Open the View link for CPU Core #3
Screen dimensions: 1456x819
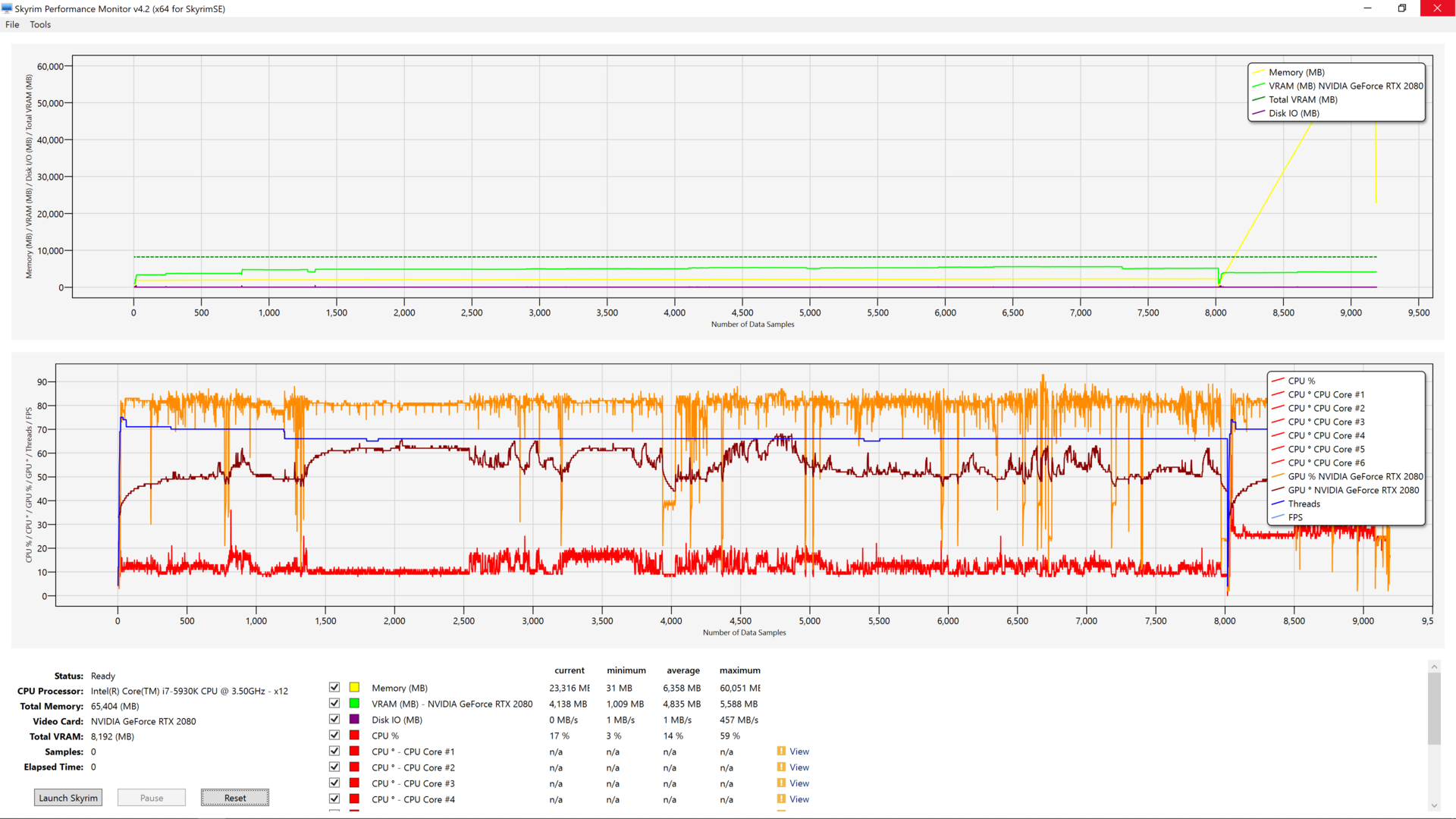click(x=799, y=783)
